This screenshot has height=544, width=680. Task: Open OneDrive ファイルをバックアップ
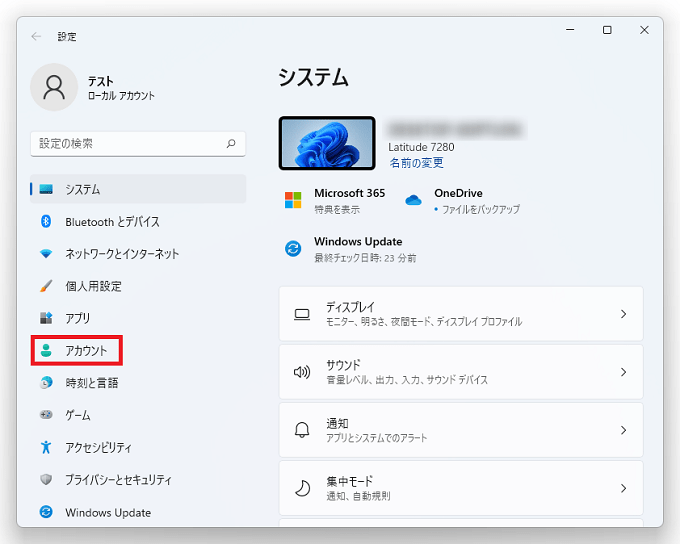tap(462, 200)
